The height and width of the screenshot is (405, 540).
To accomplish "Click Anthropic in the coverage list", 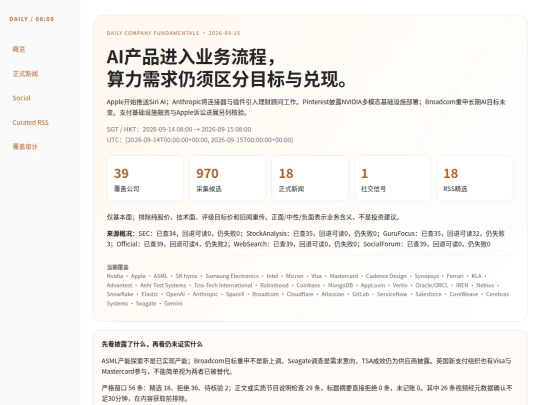I will 205,294.
